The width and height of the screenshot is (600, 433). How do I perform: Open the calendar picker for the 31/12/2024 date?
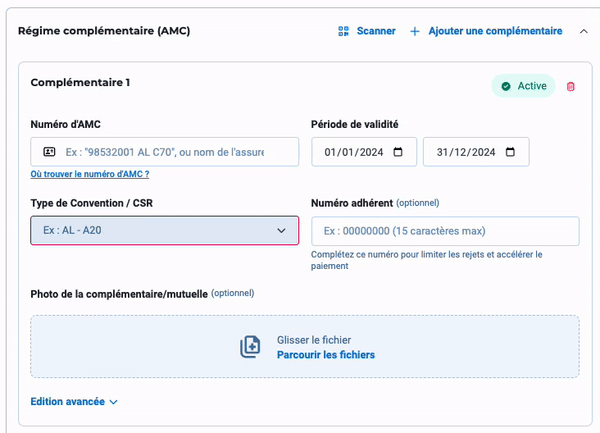pos(511,152)
